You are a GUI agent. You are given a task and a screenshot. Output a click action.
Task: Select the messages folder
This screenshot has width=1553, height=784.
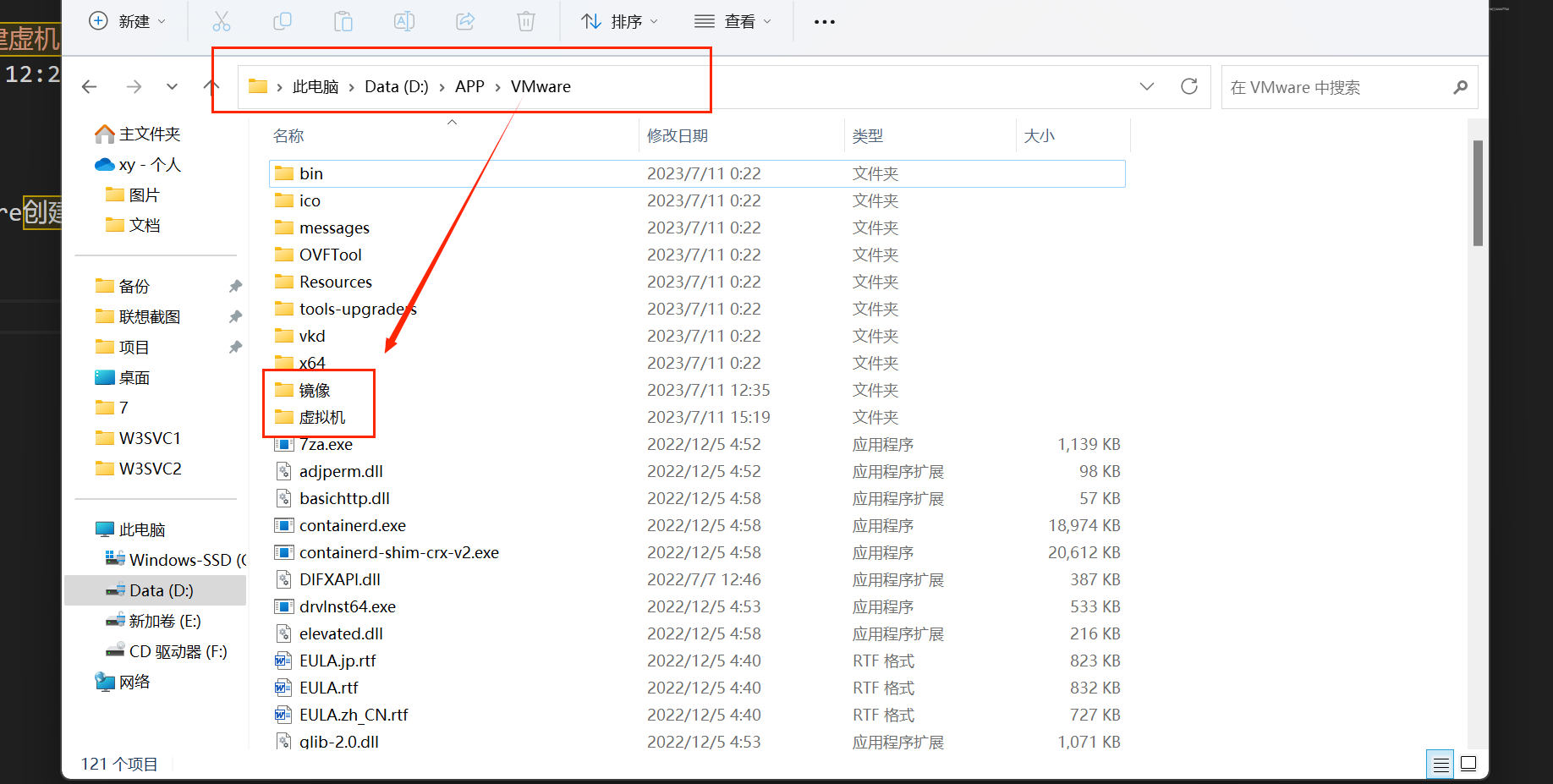(x=322, y=228)
